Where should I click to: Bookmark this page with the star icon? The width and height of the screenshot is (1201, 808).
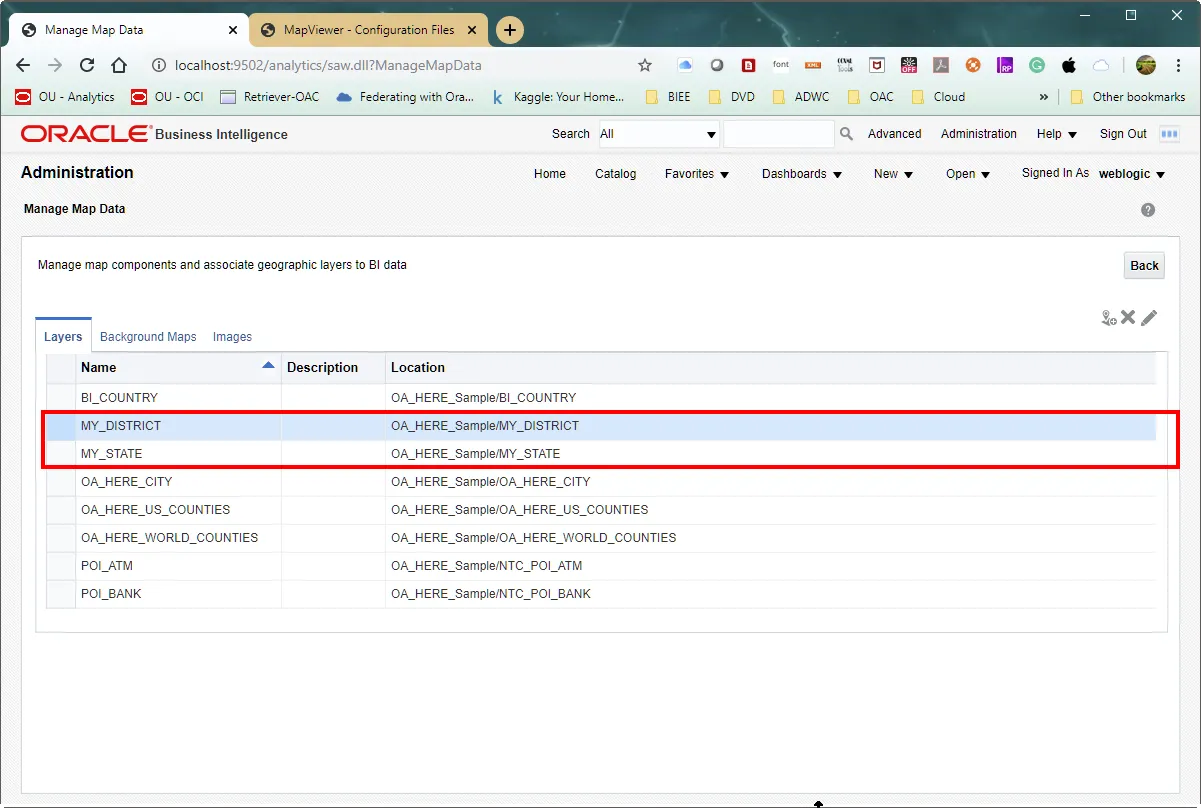[x=645, y=65]
